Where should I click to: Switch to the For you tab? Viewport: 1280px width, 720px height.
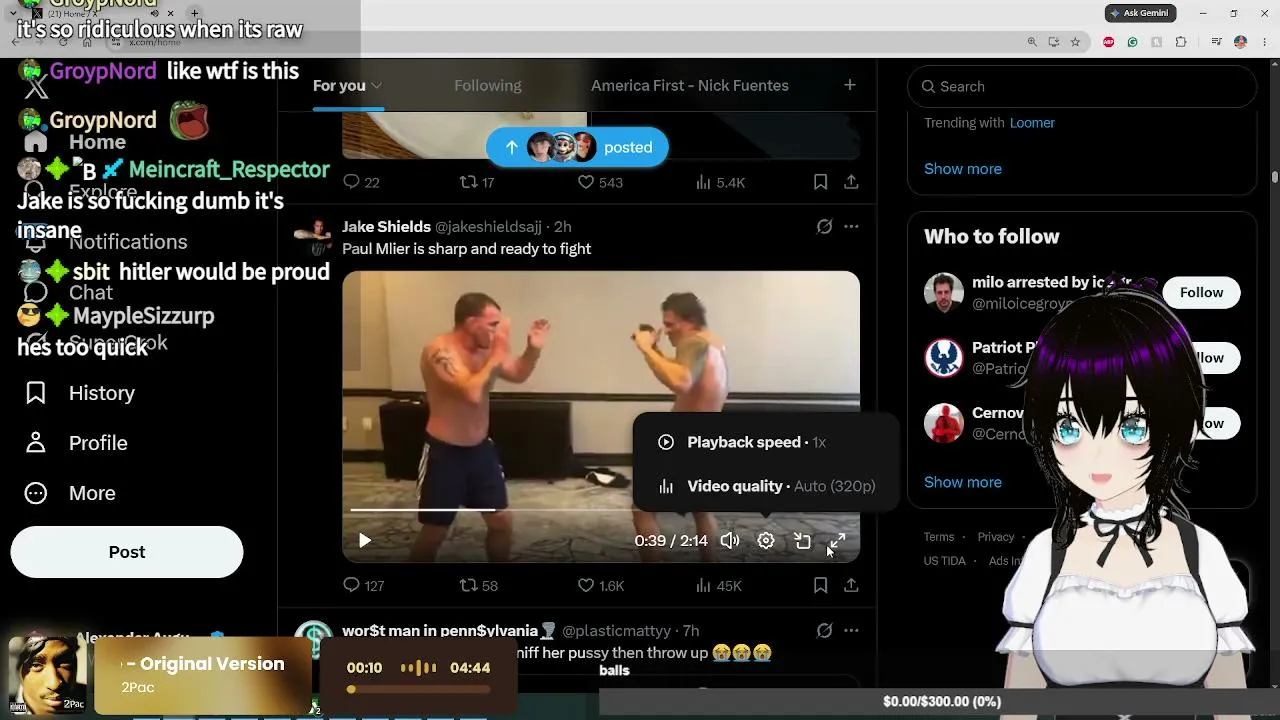click(339, 85)
